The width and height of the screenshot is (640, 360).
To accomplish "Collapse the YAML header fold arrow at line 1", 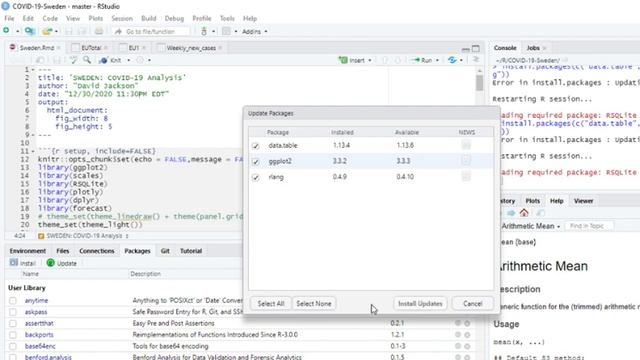I will click(33, 70).
